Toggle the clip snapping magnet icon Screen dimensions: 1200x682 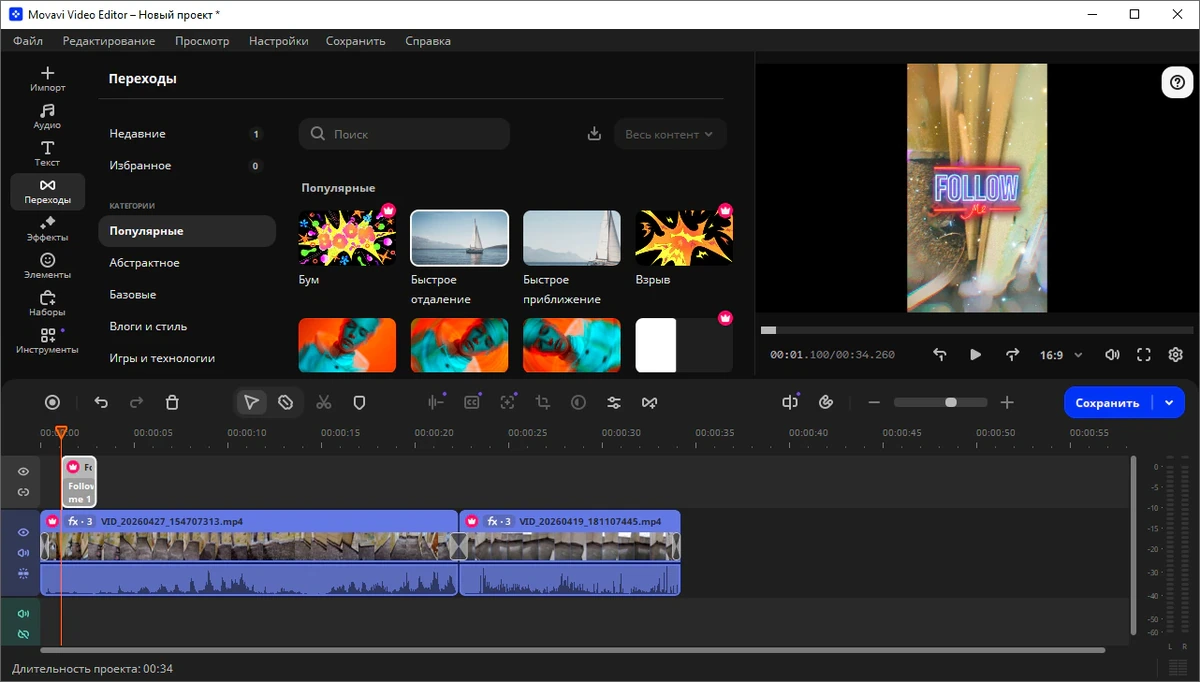826,402
